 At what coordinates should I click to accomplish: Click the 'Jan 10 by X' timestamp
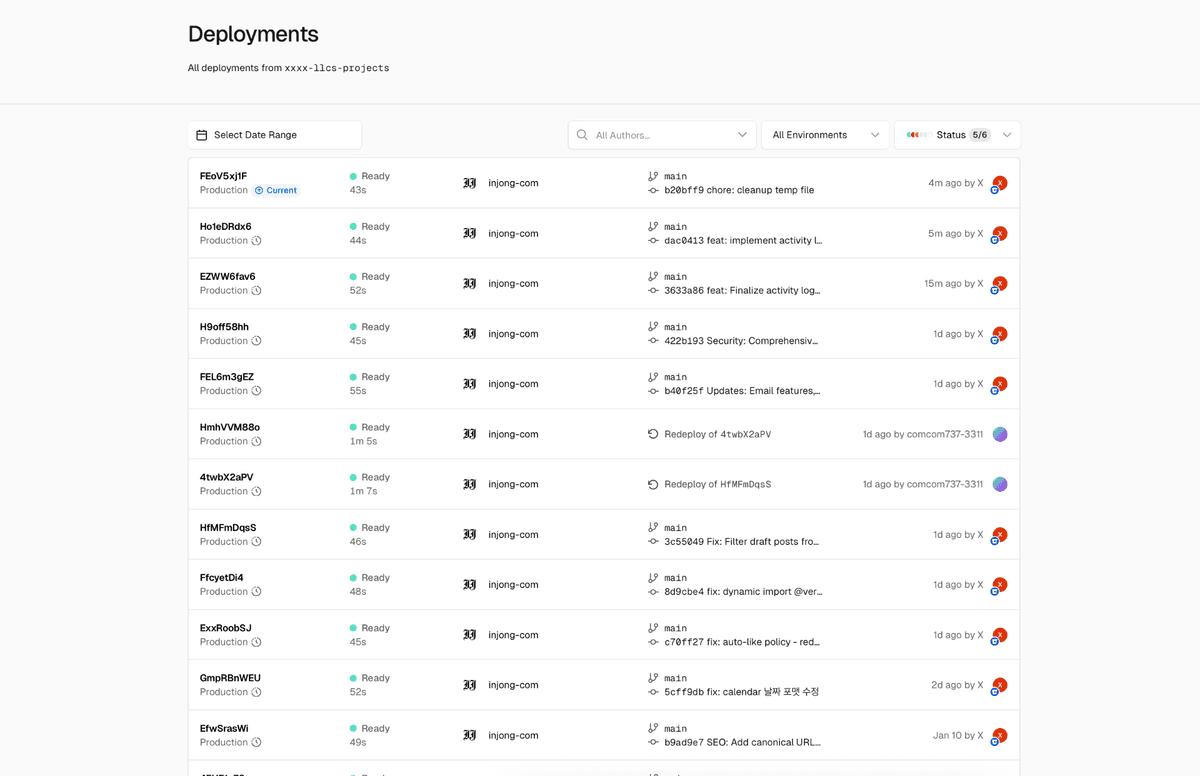point(958,735)
